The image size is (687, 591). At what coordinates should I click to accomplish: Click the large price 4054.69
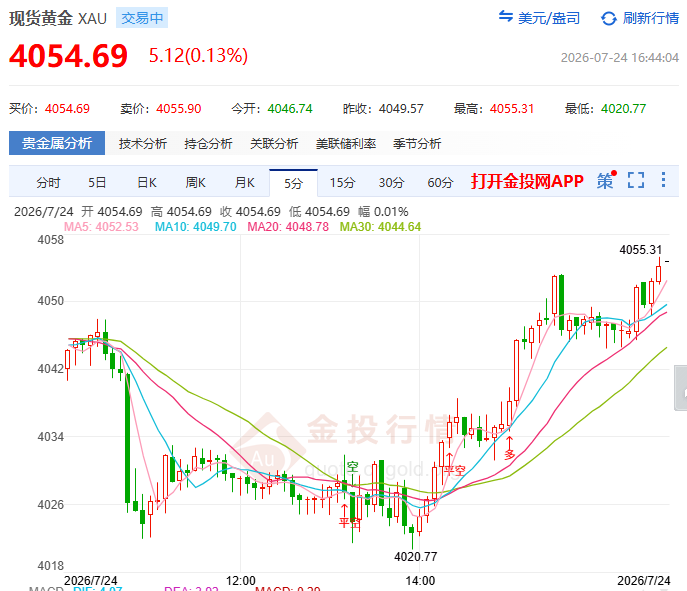(68, 56)
